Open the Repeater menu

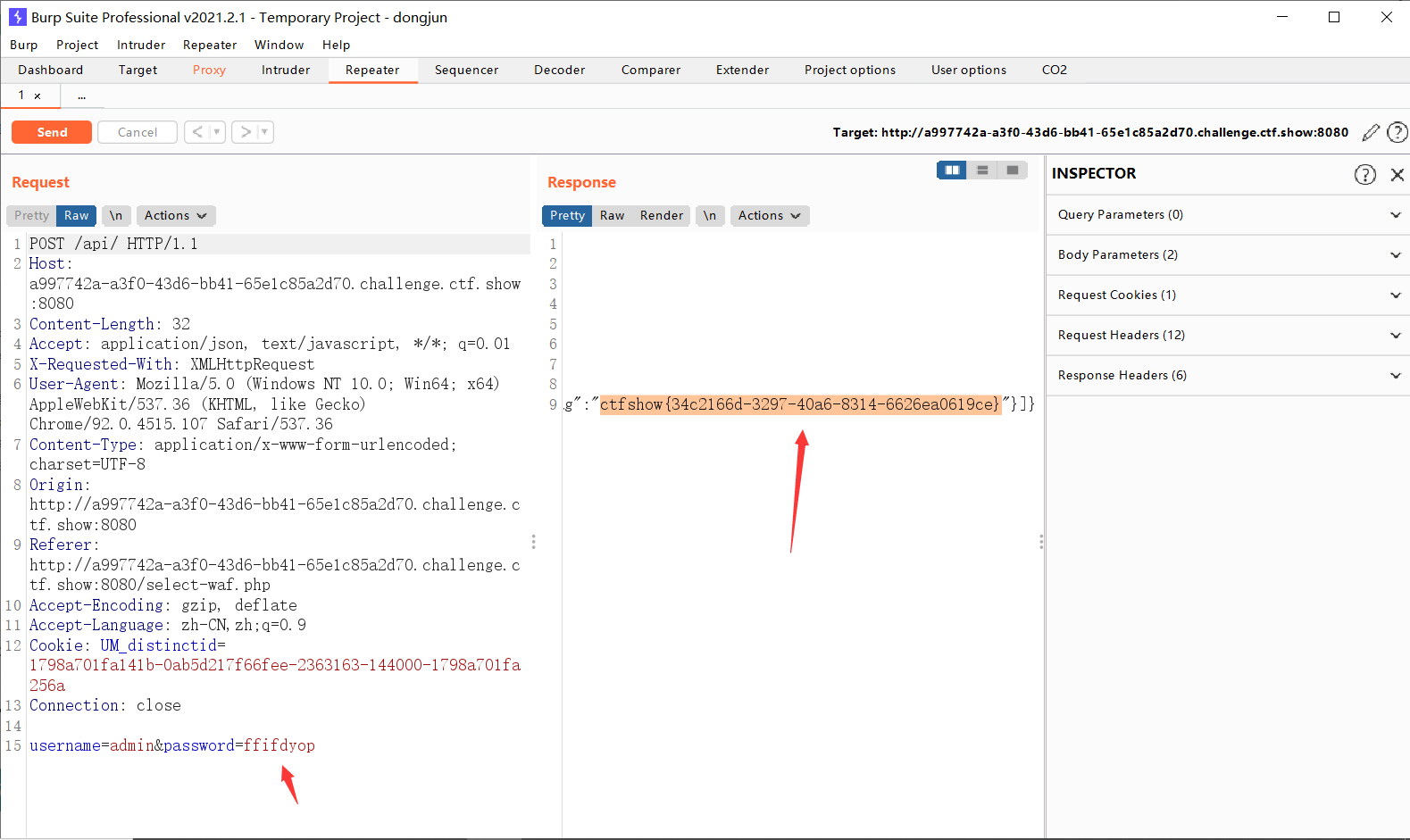(x=210, y=45)
